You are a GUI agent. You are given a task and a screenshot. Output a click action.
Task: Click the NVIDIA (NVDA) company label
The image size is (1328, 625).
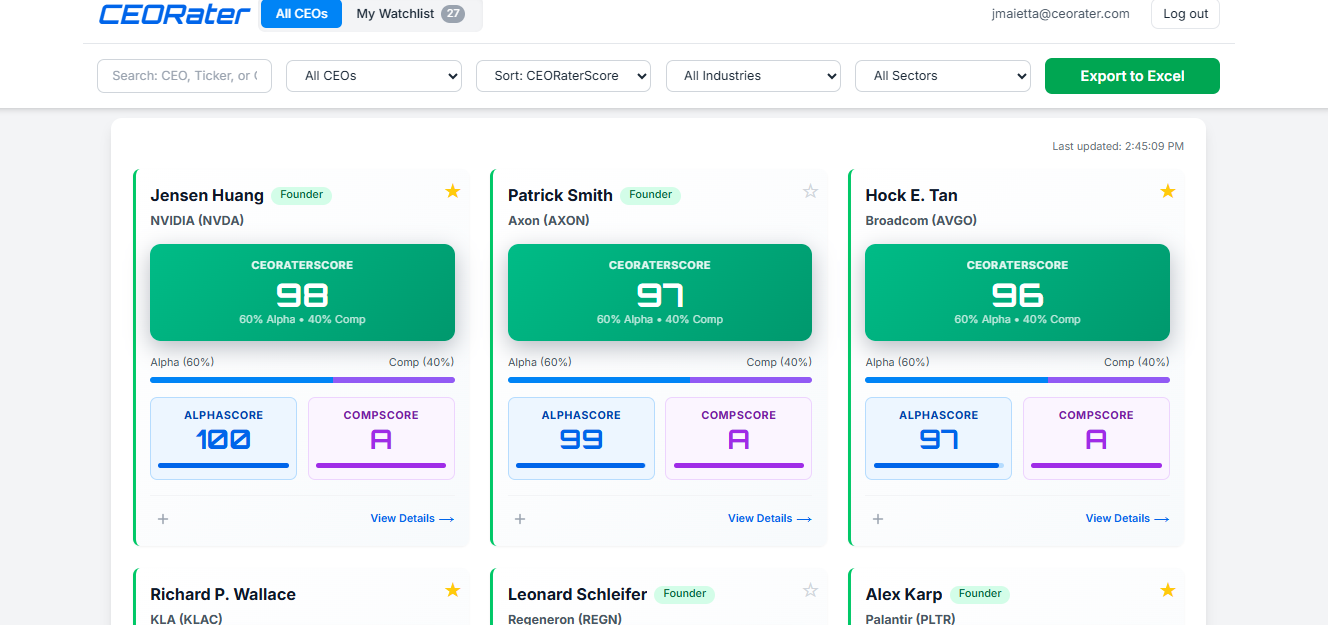[x=197, y=220]
